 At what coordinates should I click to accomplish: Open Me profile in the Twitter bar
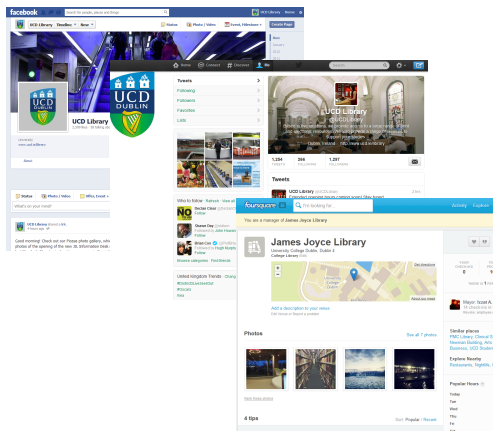click(x=263, y=65)
